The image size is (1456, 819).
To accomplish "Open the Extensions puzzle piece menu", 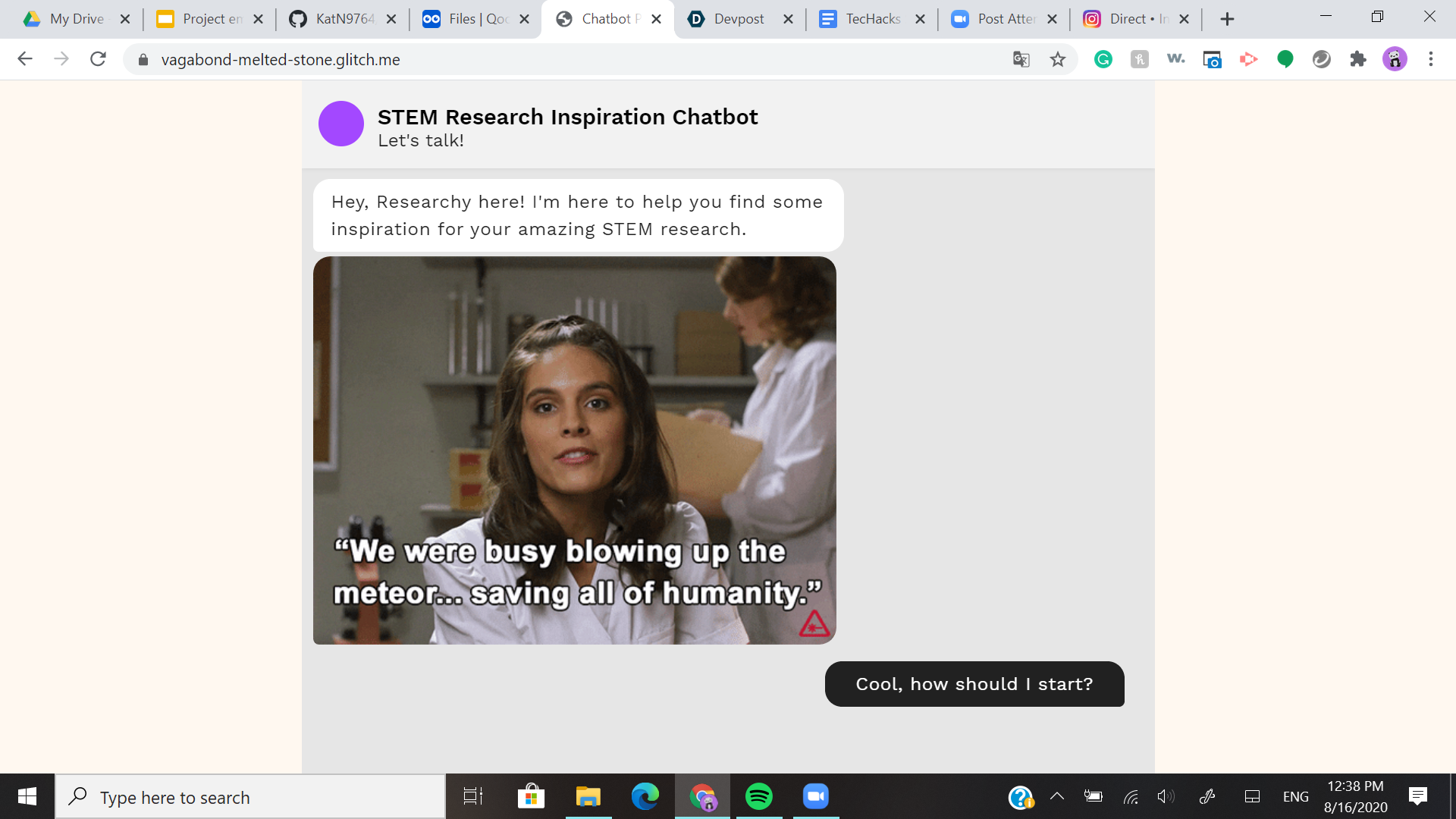I will (x=1357, y=59).
